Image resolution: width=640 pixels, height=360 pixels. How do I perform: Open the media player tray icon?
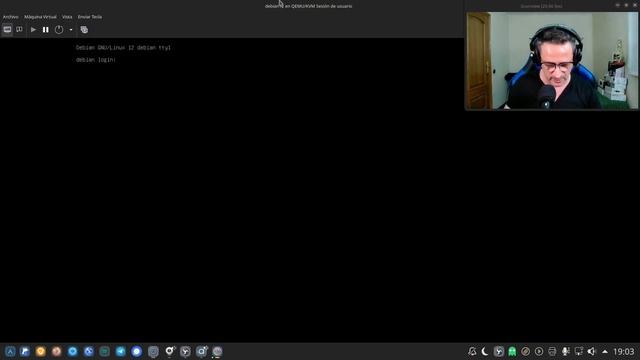pos(539,351)
